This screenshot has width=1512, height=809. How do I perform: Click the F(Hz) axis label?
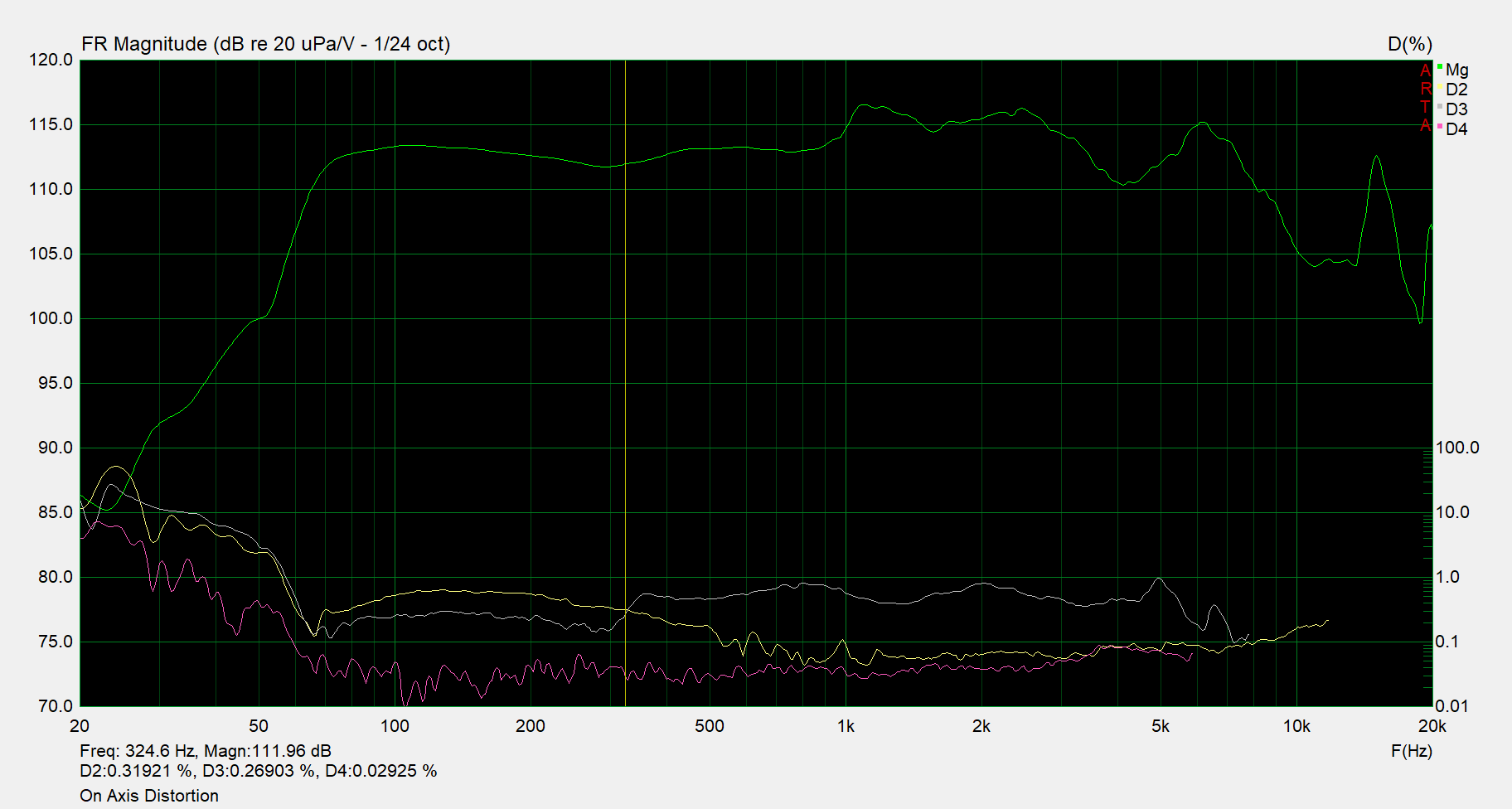tap(1412, 751)
